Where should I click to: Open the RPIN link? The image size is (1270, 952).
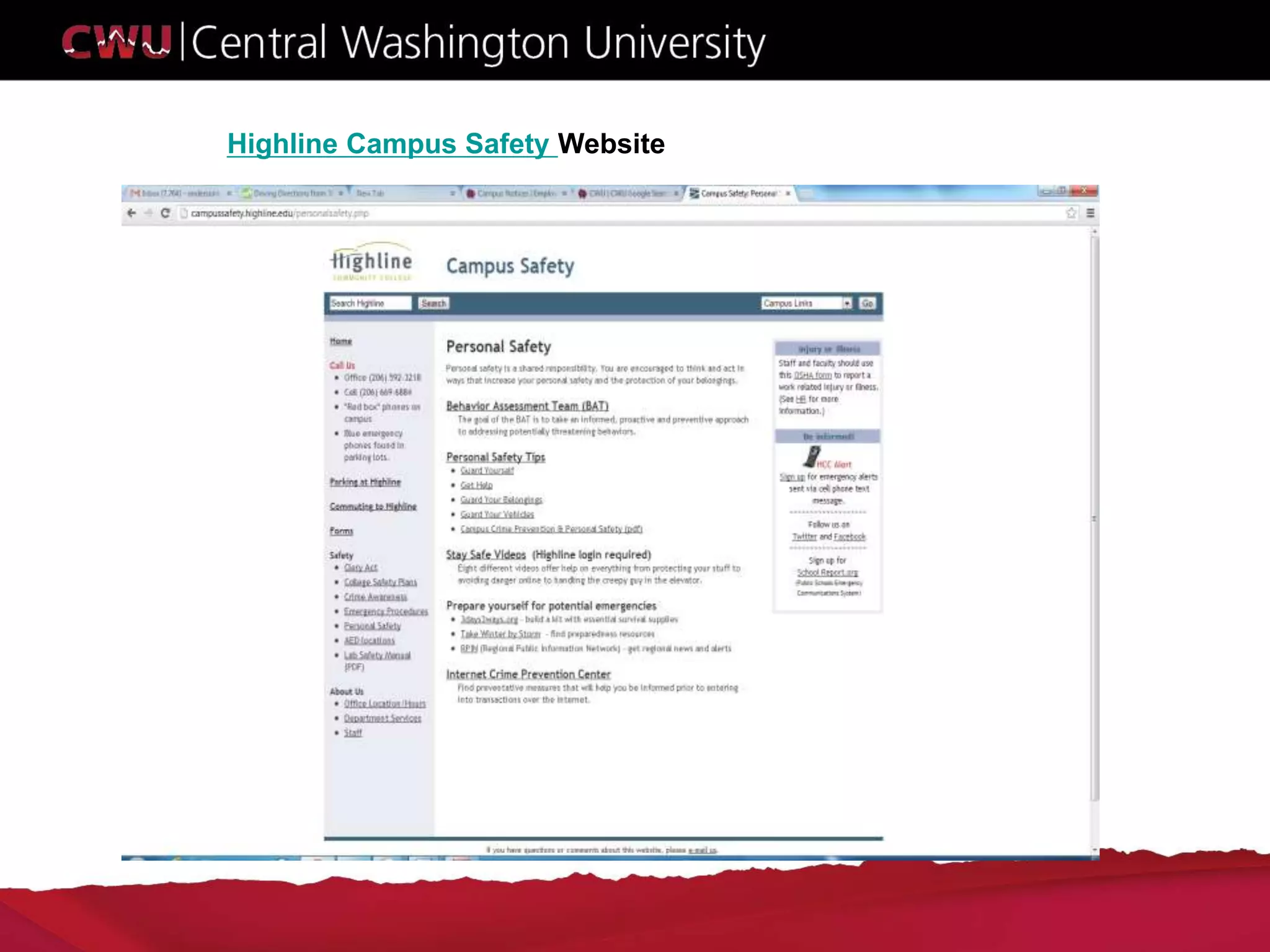tap(469, 649)
